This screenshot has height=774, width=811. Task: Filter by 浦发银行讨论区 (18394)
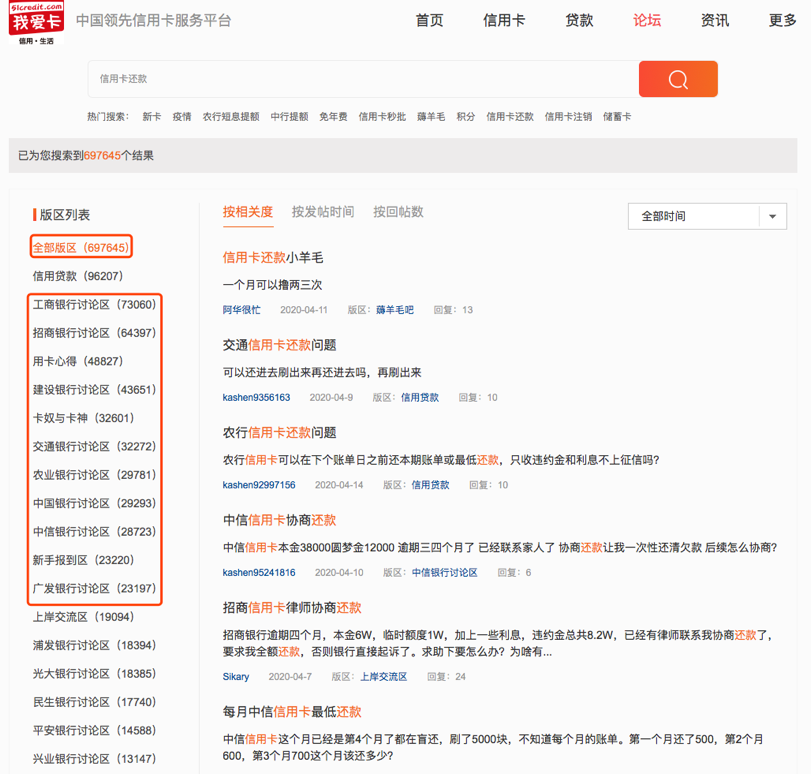pos(94,646)
